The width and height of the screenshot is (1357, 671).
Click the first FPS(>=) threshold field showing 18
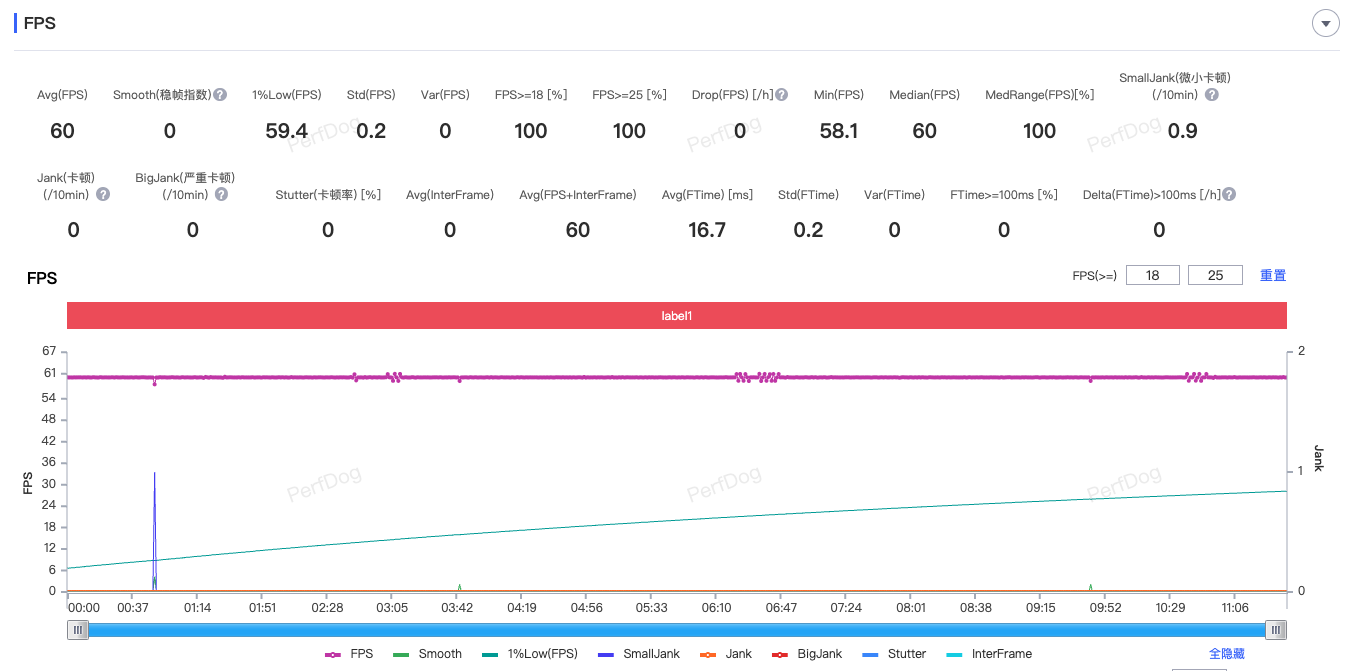[1153, 275]
